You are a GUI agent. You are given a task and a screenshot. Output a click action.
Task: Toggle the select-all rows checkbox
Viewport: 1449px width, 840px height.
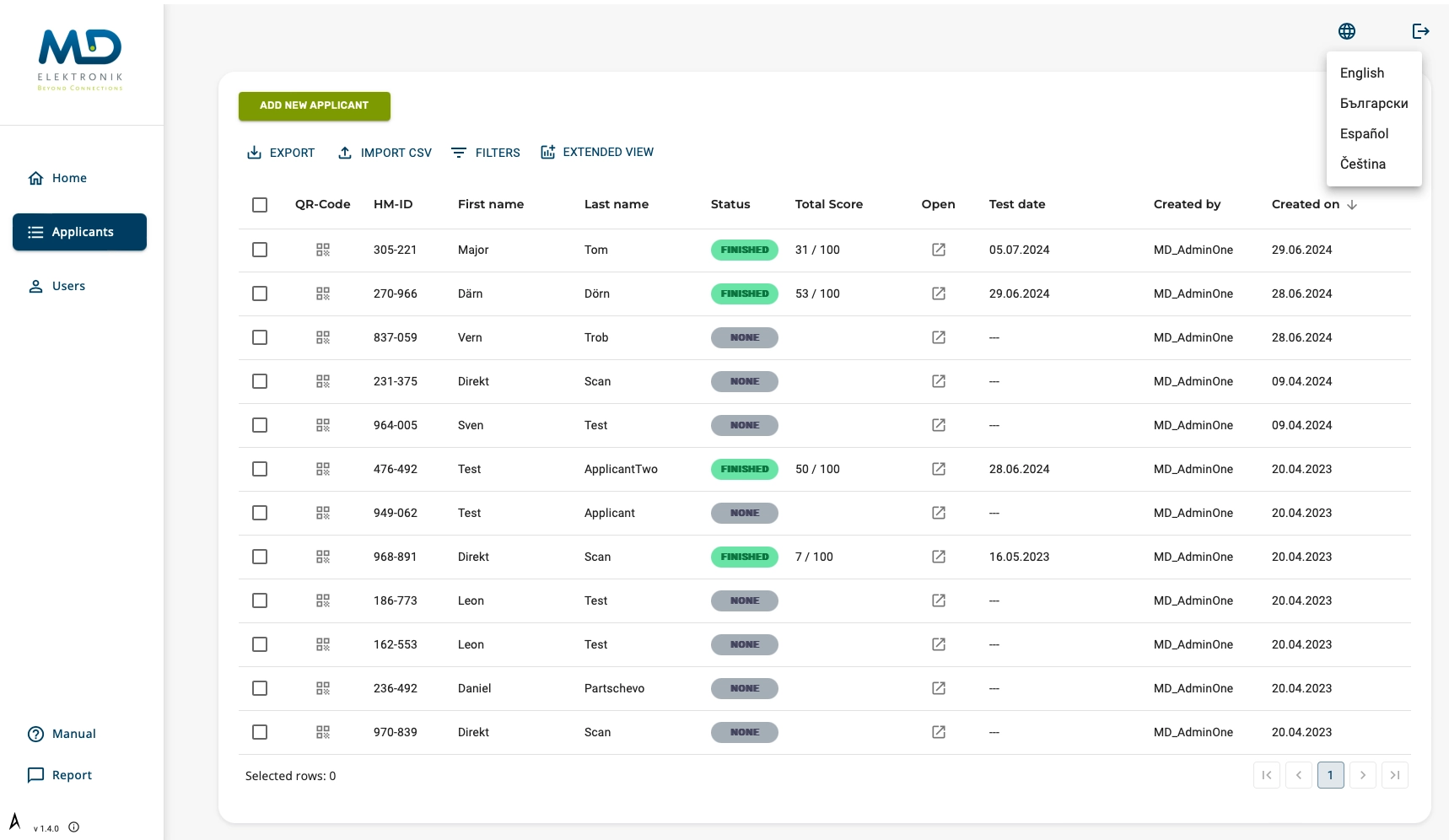pyautogui.click(x=260, y=205)
